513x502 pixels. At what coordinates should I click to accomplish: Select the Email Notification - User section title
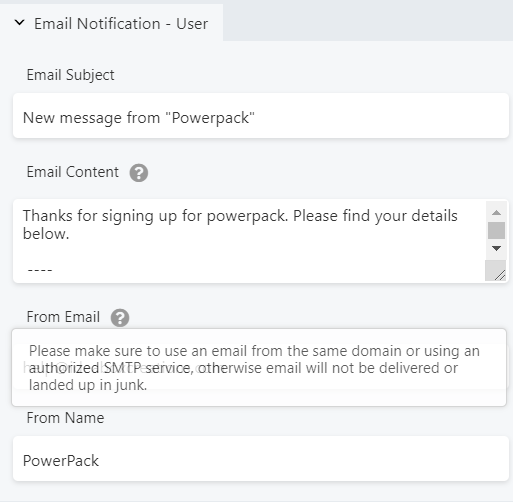click(121, 24)
